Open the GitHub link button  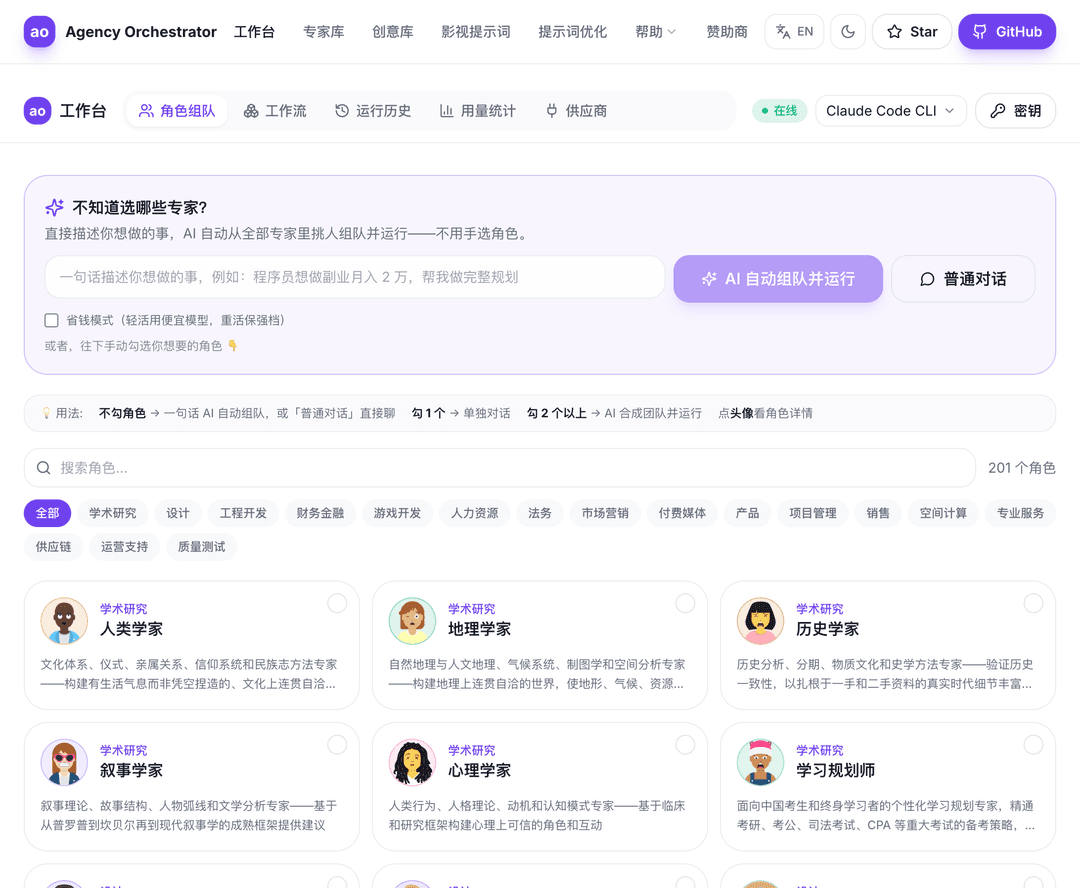[x=1007, y=32]
